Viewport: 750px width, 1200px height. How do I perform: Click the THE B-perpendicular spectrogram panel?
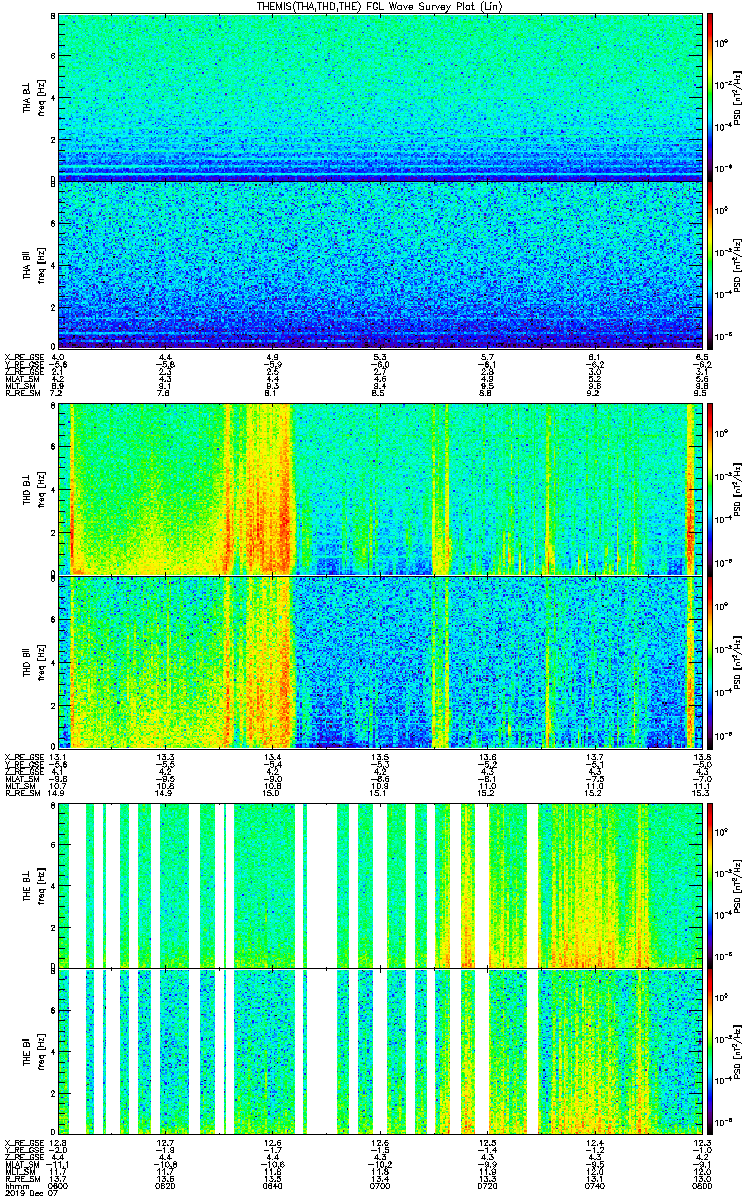click(380, 884)
